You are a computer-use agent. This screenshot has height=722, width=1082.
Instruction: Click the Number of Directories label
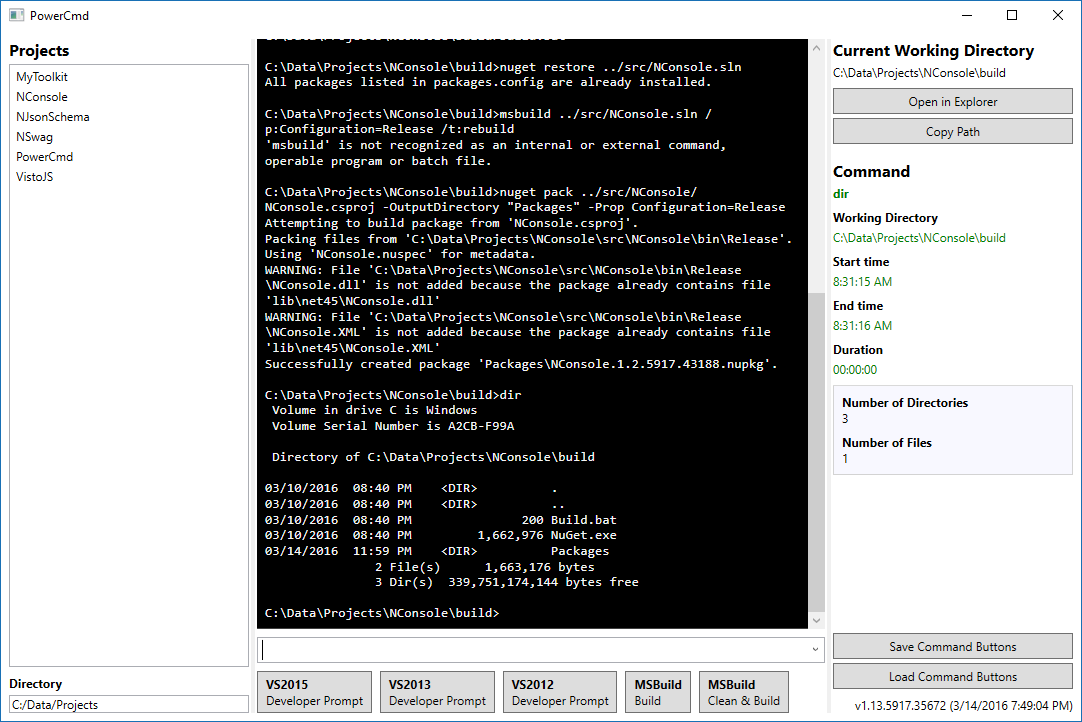click(x=905, y=402)
